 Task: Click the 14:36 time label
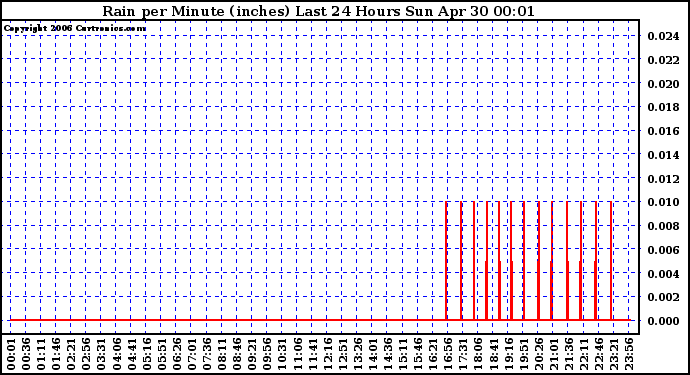click(x=388, y=354)
